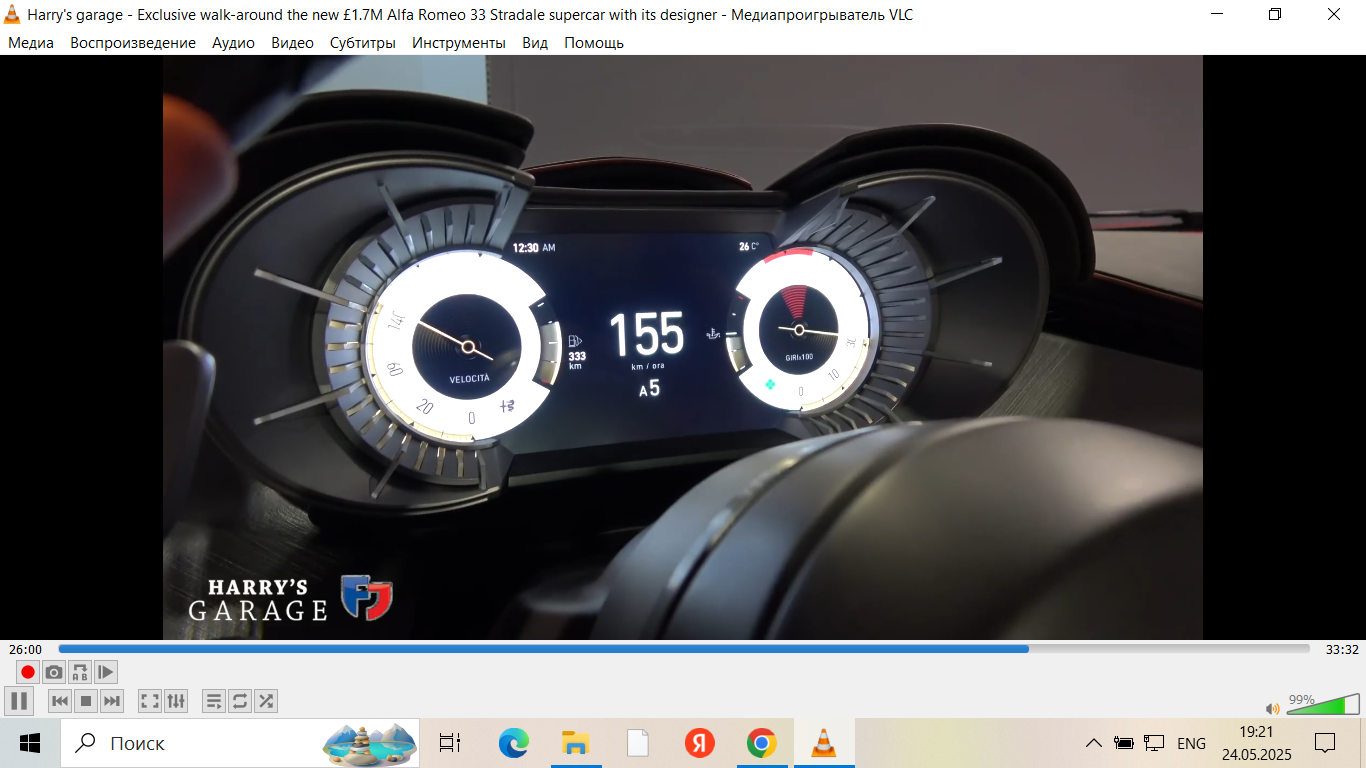The height and width of the screenshot is (768, 1366).
Task: Open the Инструменты menu
Action: (x=459, y=43)
